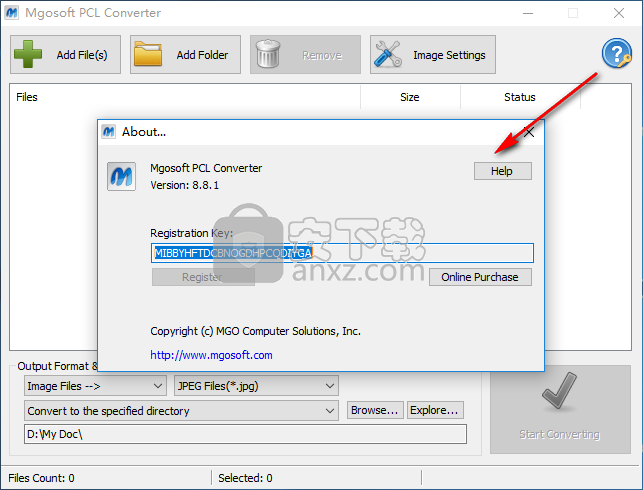
Task: Click the Status column header
Action: [520, 97]
